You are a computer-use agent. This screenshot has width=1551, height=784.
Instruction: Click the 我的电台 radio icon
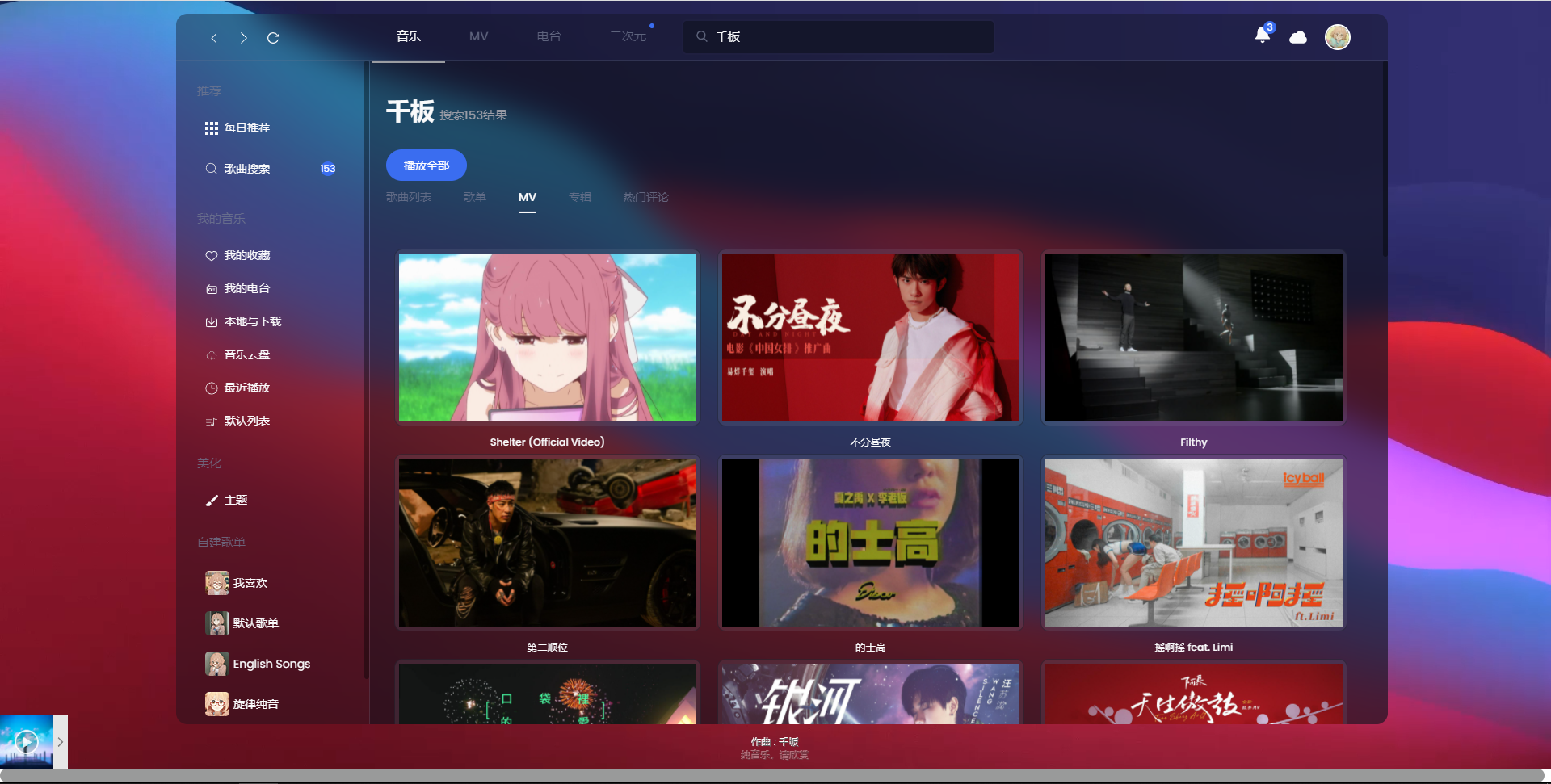(x=212, y=288)
